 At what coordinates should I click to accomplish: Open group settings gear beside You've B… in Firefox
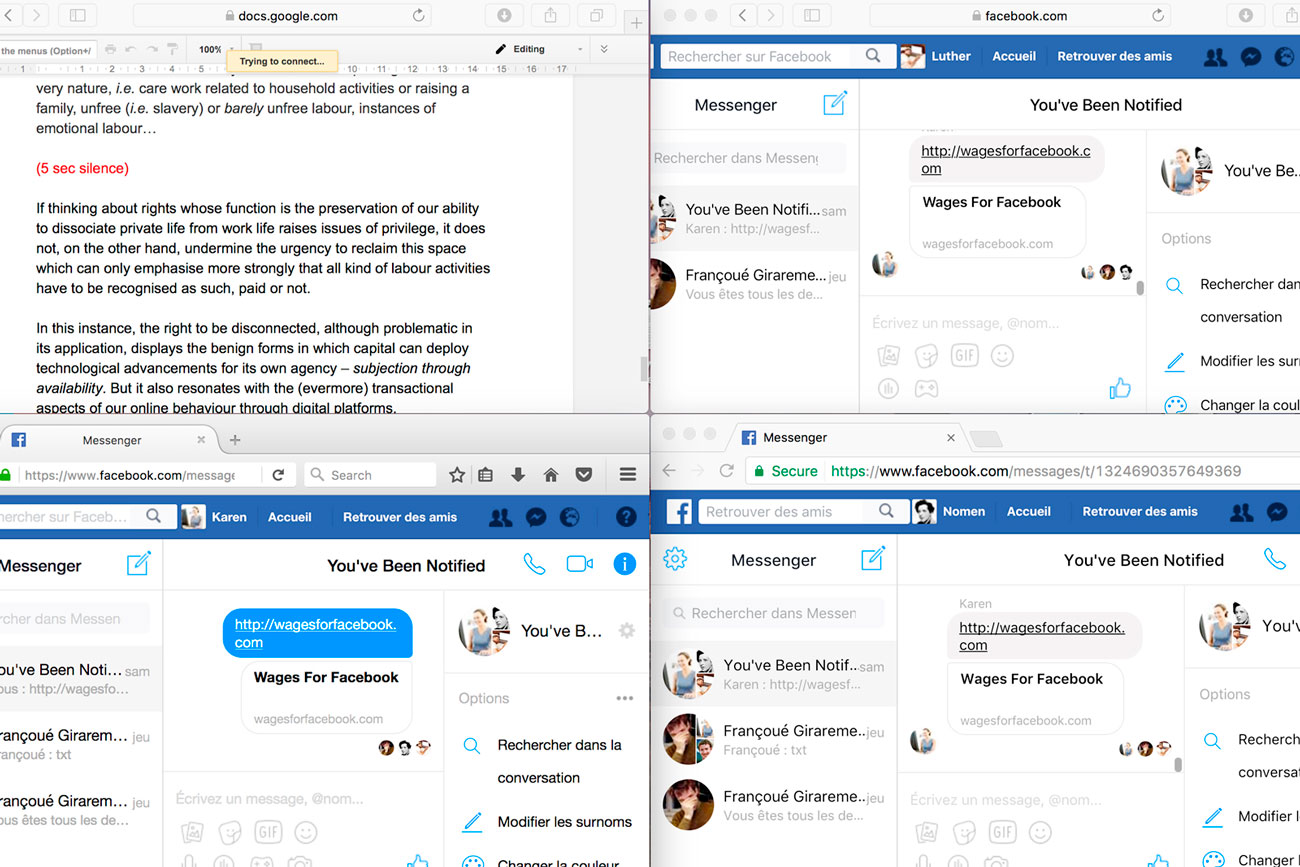(x=627, y=631)
